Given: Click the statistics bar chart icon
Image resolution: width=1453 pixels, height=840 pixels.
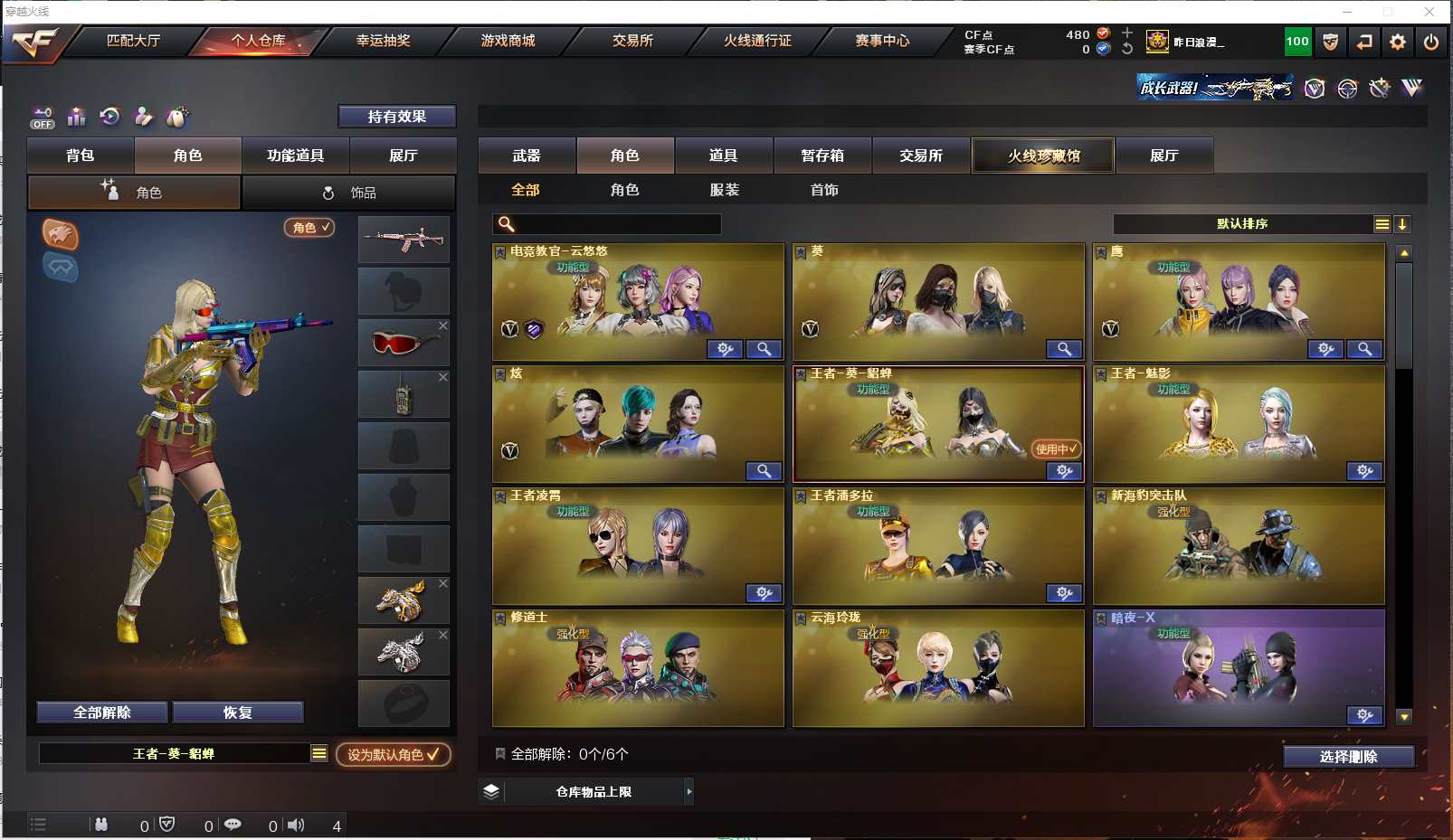Looking at the screenshot, I should [x=76, y=117].
